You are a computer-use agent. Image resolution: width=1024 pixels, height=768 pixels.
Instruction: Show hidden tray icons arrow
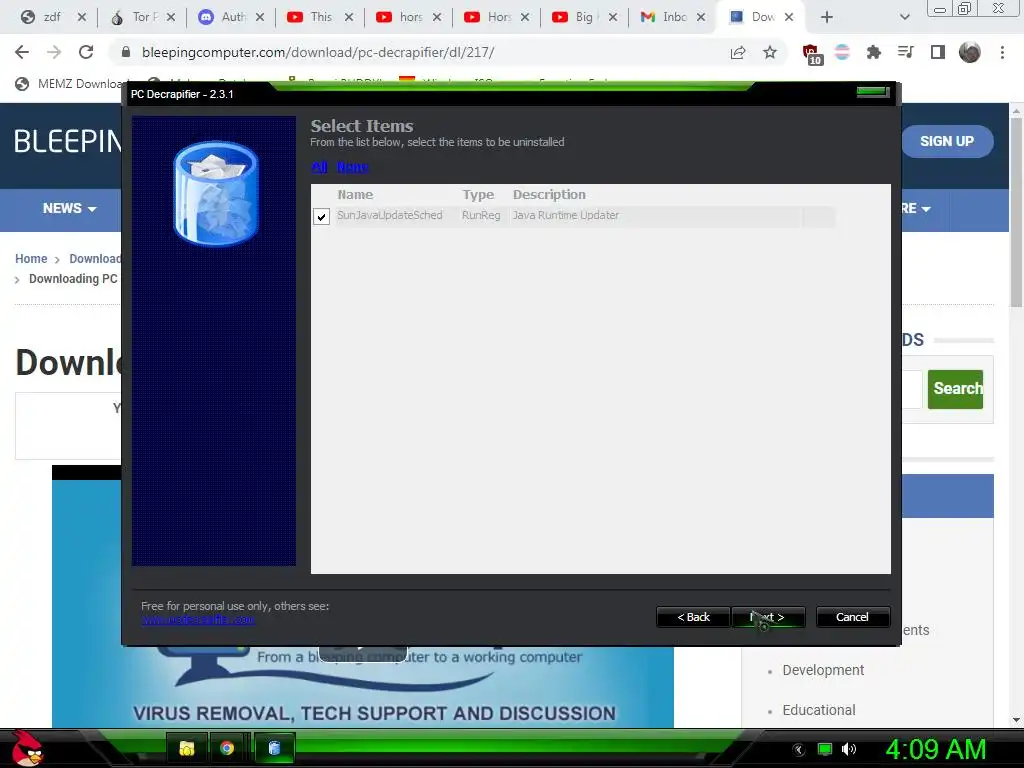click(799, 750)
